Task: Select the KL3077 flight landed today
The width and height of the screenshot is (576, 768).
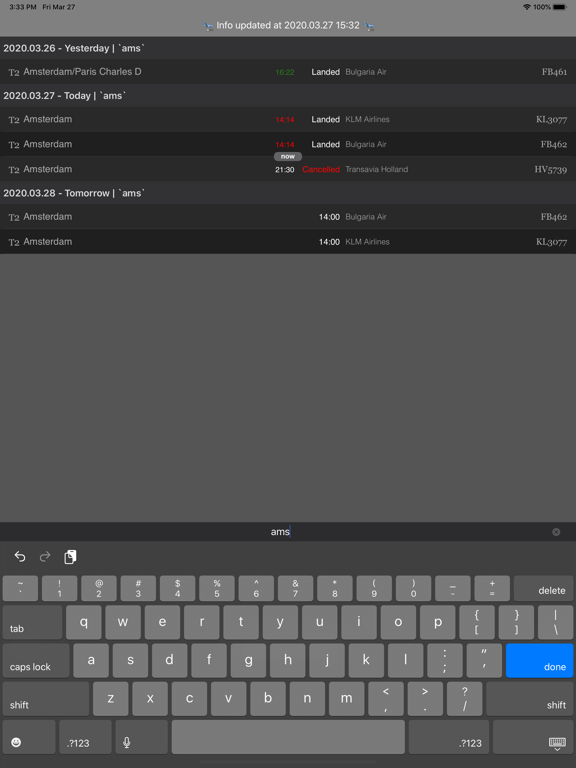Action: pos(288,120)
